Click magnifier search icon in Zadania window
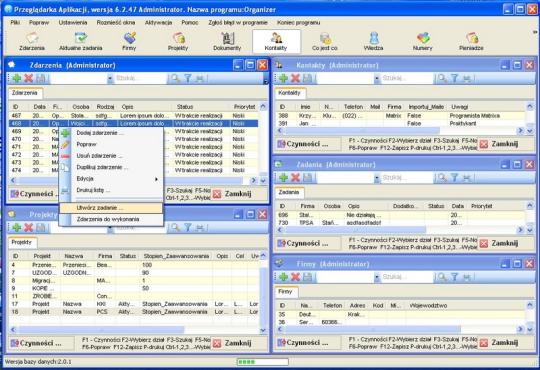This screenshot has height=370, width=540. coord(442,178)
